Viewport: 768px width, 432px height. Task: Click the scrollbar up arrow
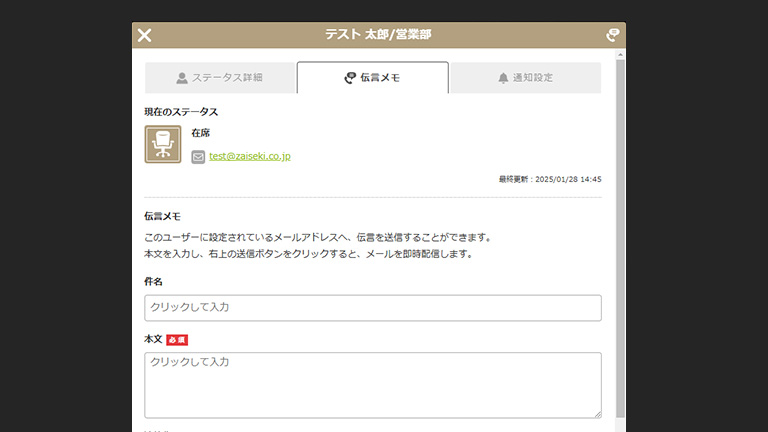pyautogui.click(x=620, y=54)
